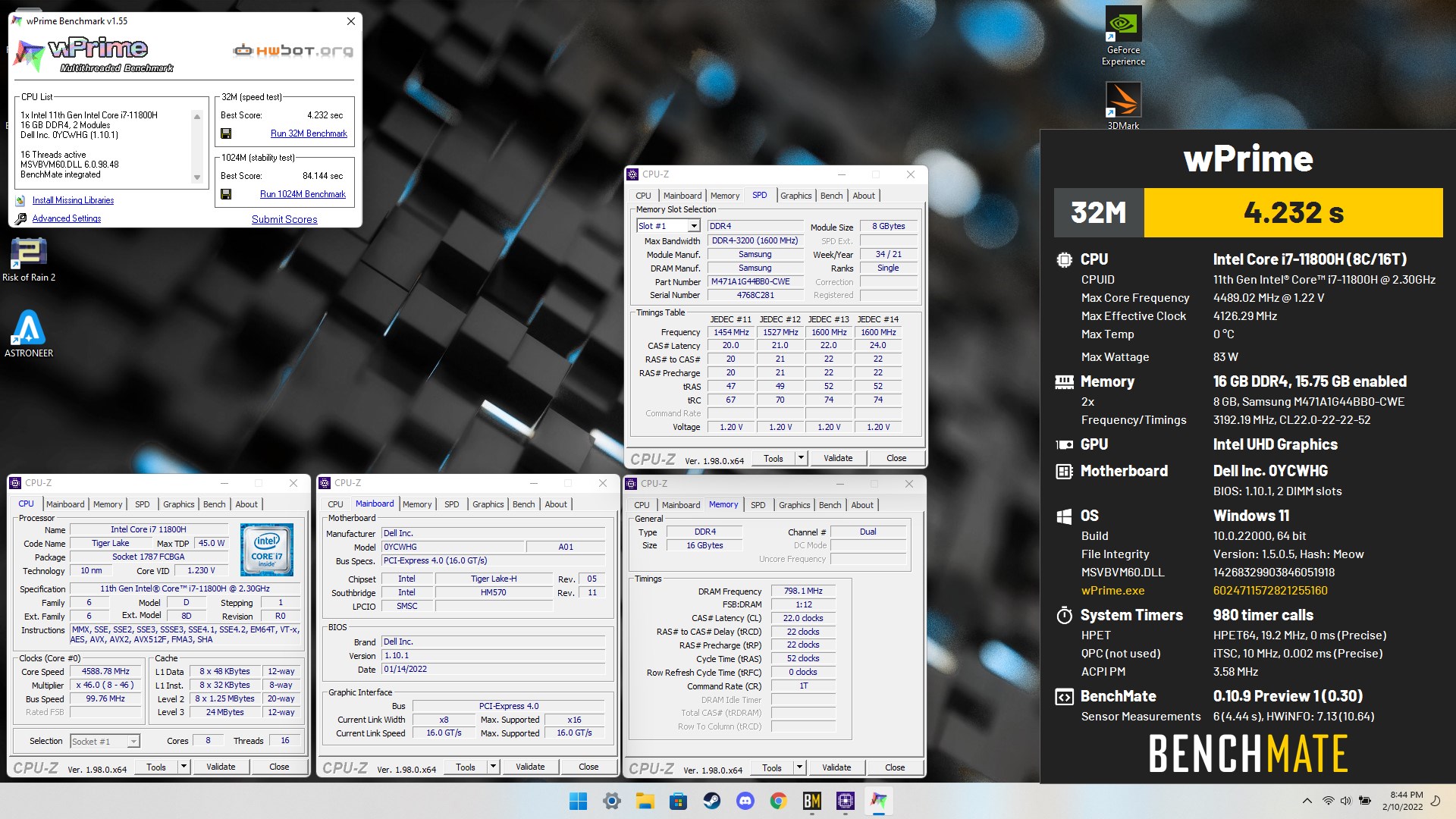Select CPU tab in CPU-Z Mainboard window
1456x819 pixels.
coord(335,504)
